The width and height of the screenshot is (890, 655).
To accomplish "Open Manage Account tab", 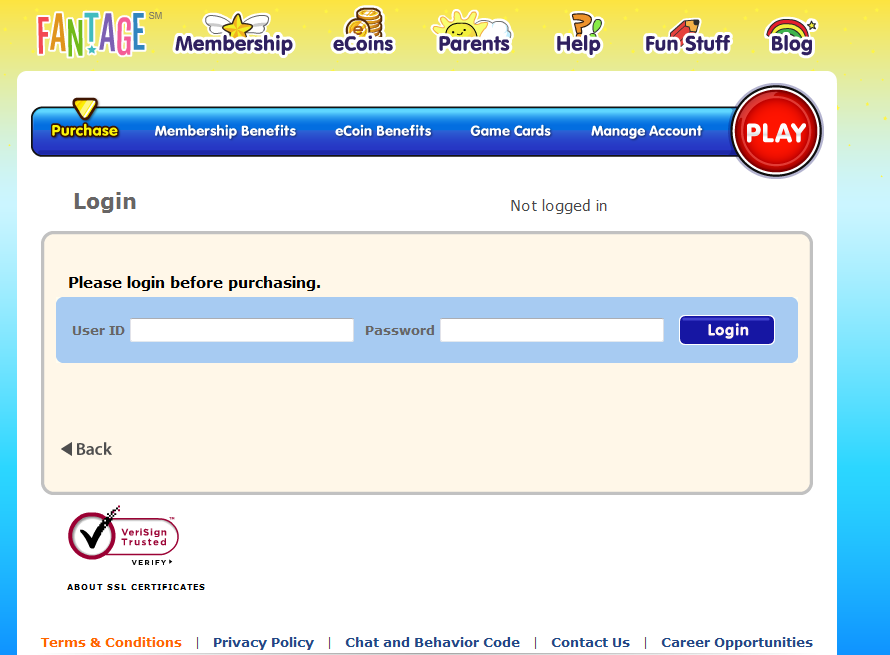I will click(646, 131).
